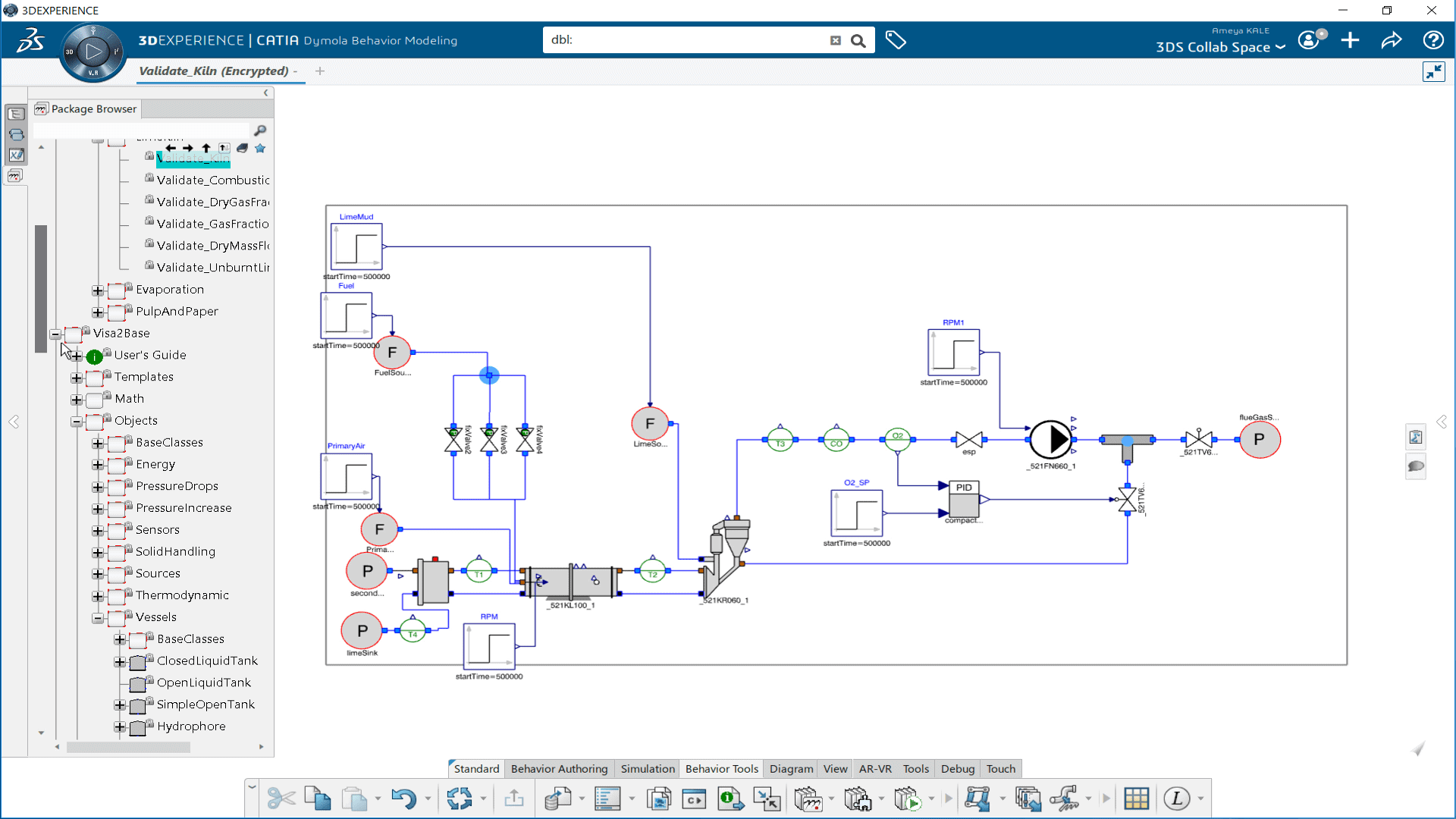Click the Share arrow icon
This screenshot has height=819, width=1456.
(x=1392, y=40)
